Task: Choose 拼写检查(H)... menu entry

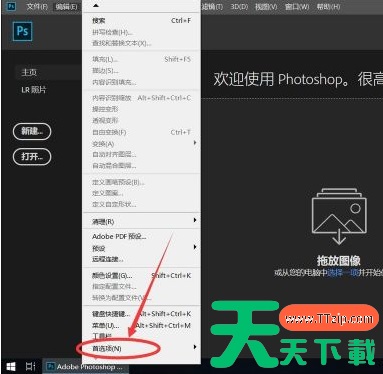Action: (141, 32)
